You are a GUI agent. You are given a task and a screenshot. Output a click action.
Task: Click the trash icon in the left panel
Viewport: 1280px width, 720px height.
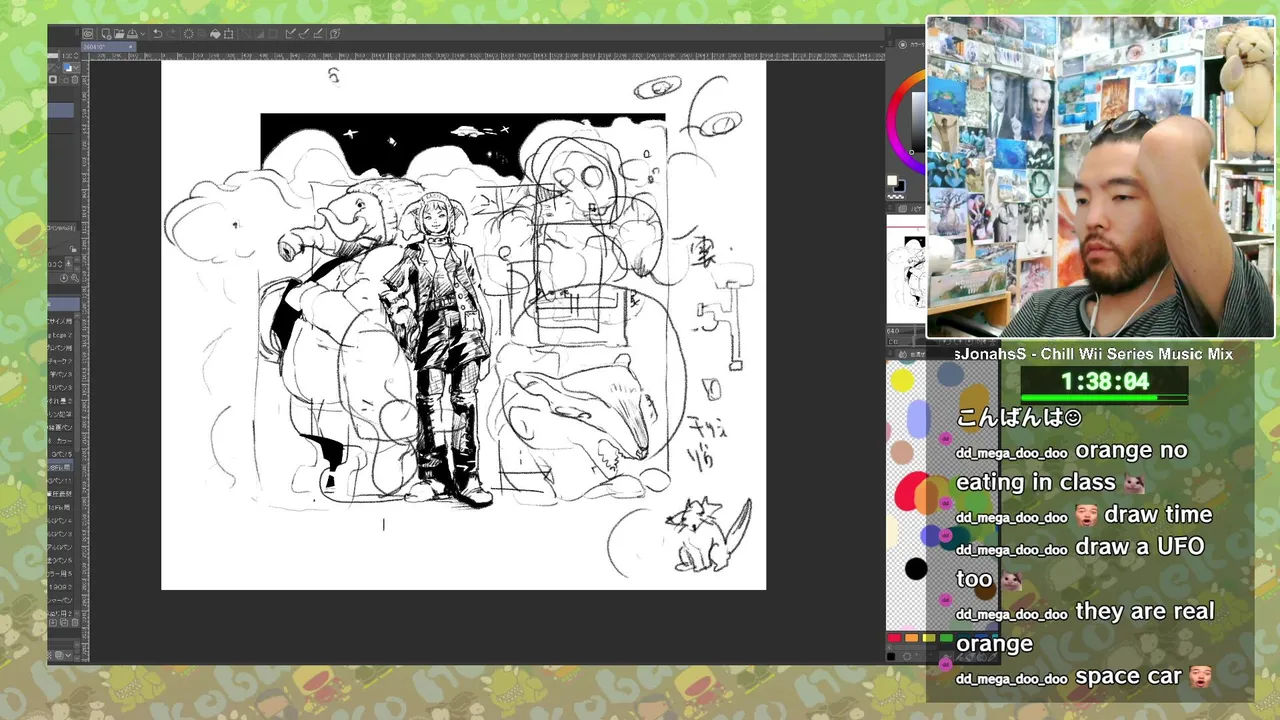[75, 79]
